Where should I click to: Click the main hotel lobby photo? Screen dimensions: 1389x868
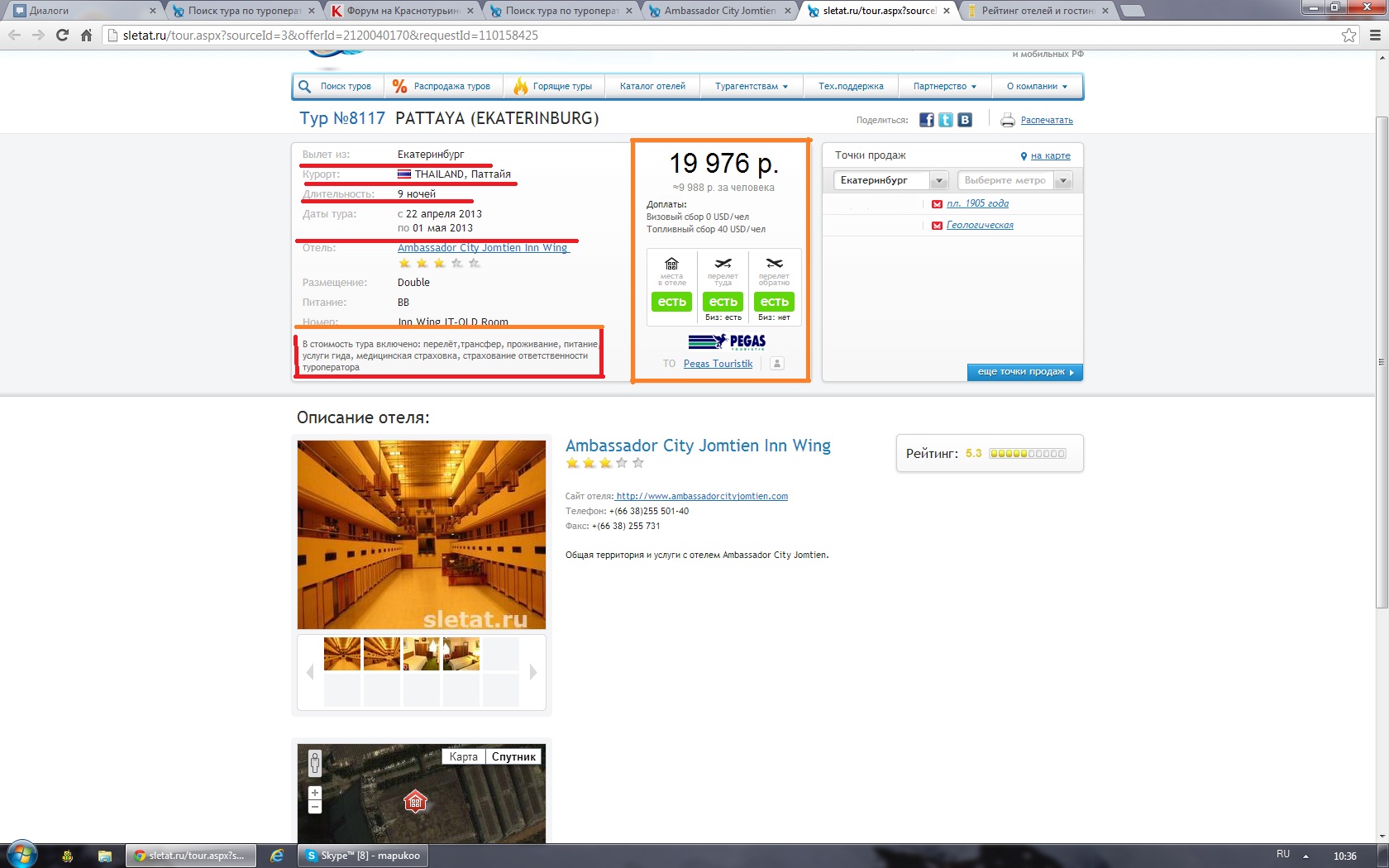(422, 535)
